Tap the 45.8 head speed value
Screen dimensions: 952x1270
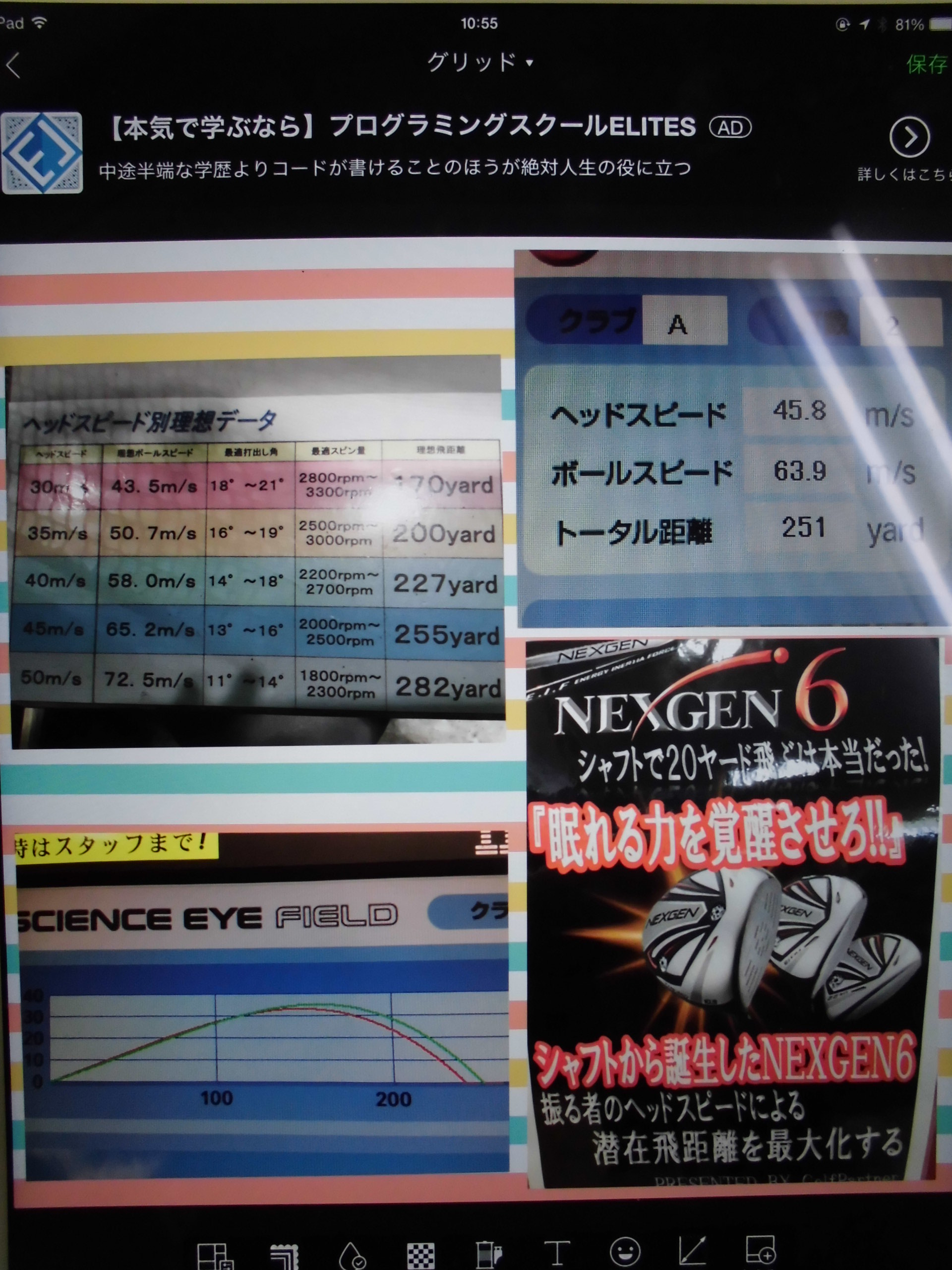[x=799, y=410]
